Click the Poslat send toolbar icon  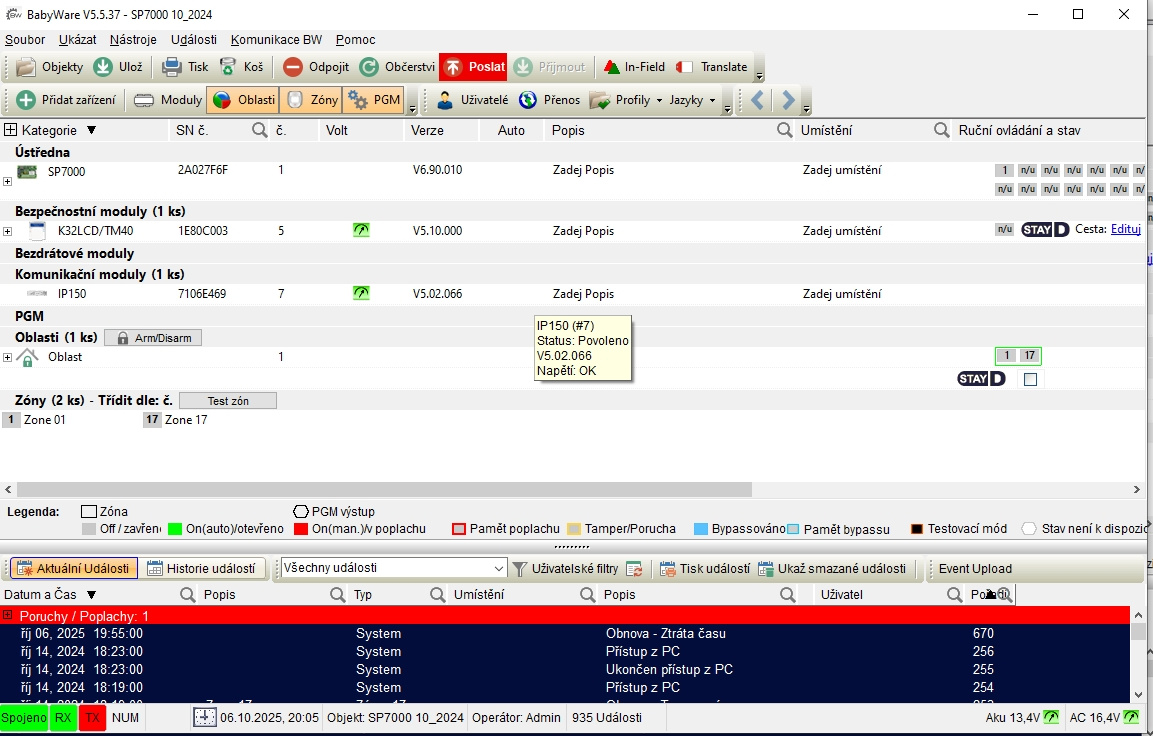click(453, 67)
